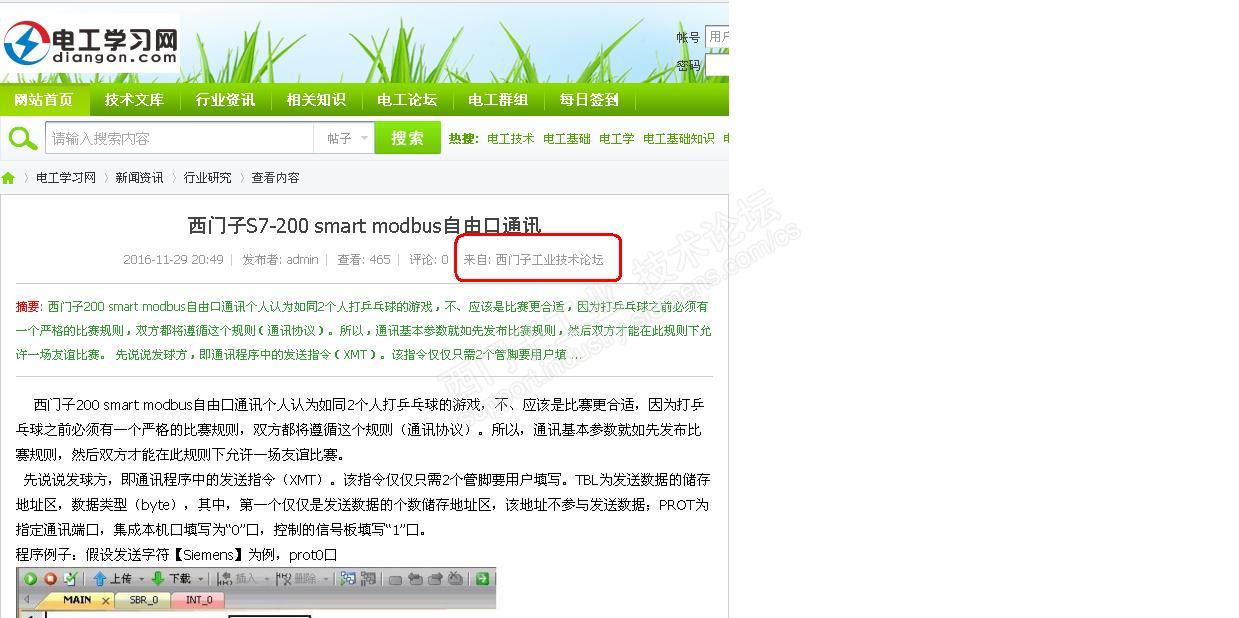Image resolution: width=1239 pixels, height=618 pixels.
Task: Click hot search link 电工学
Action: click(x=617, y=139)
